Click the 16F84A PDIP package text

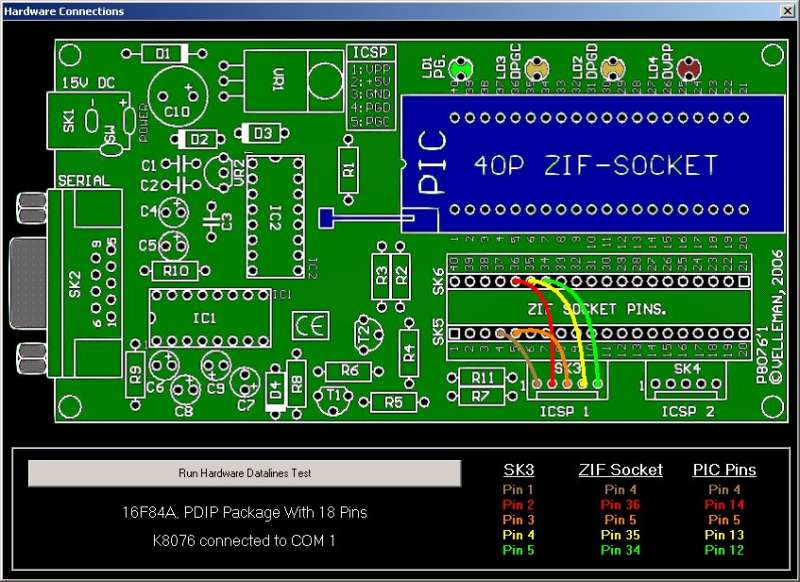coord(244,512)
